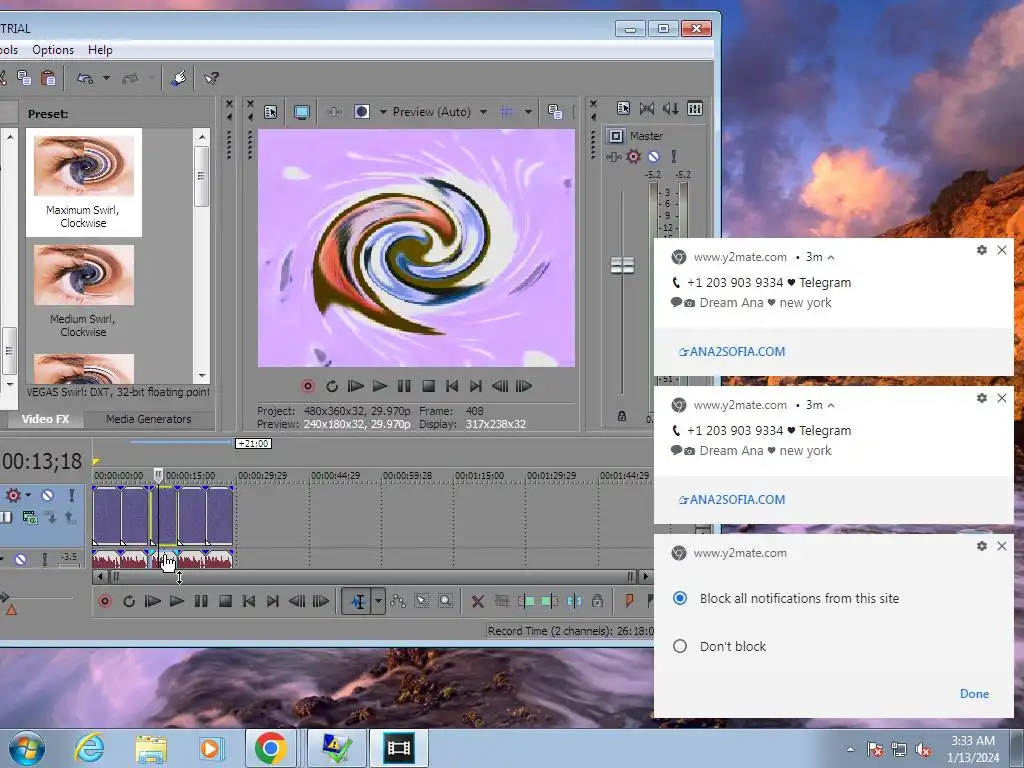Click Play From Start in preview pane
The image size is (1024, 768).
356,386
